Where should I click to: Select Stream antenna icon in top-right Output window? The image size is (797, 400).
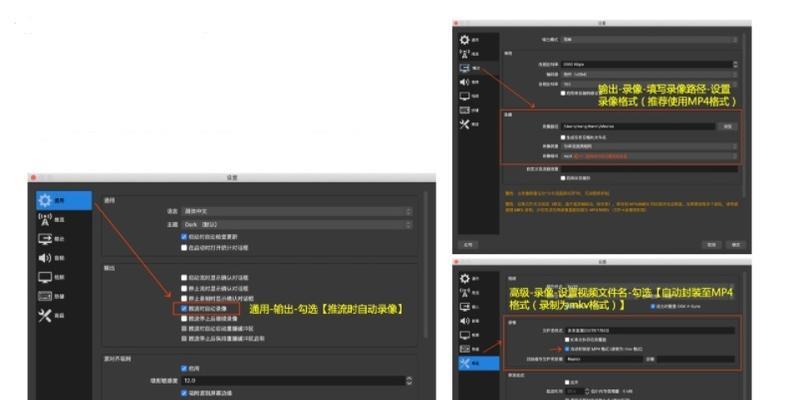(465, 54)
